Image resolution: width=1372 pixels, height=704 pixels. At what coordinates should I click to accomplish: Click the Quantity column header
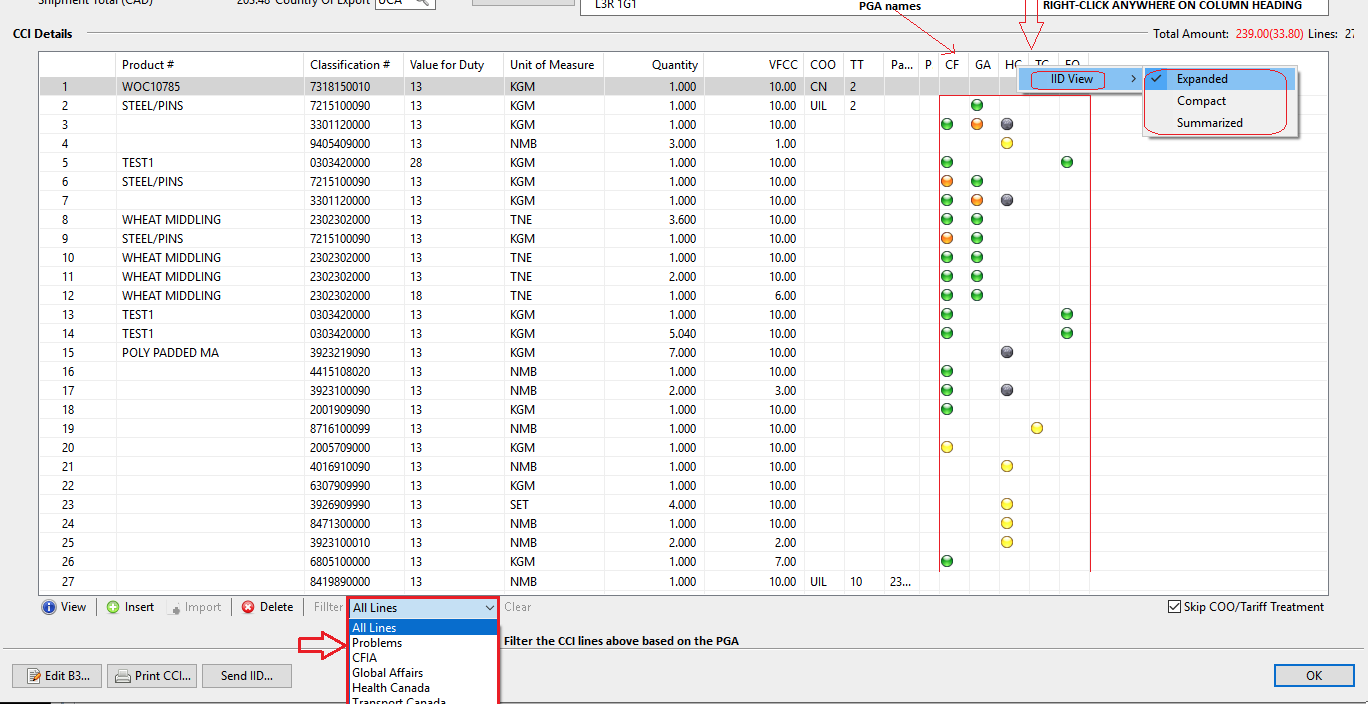654,65
